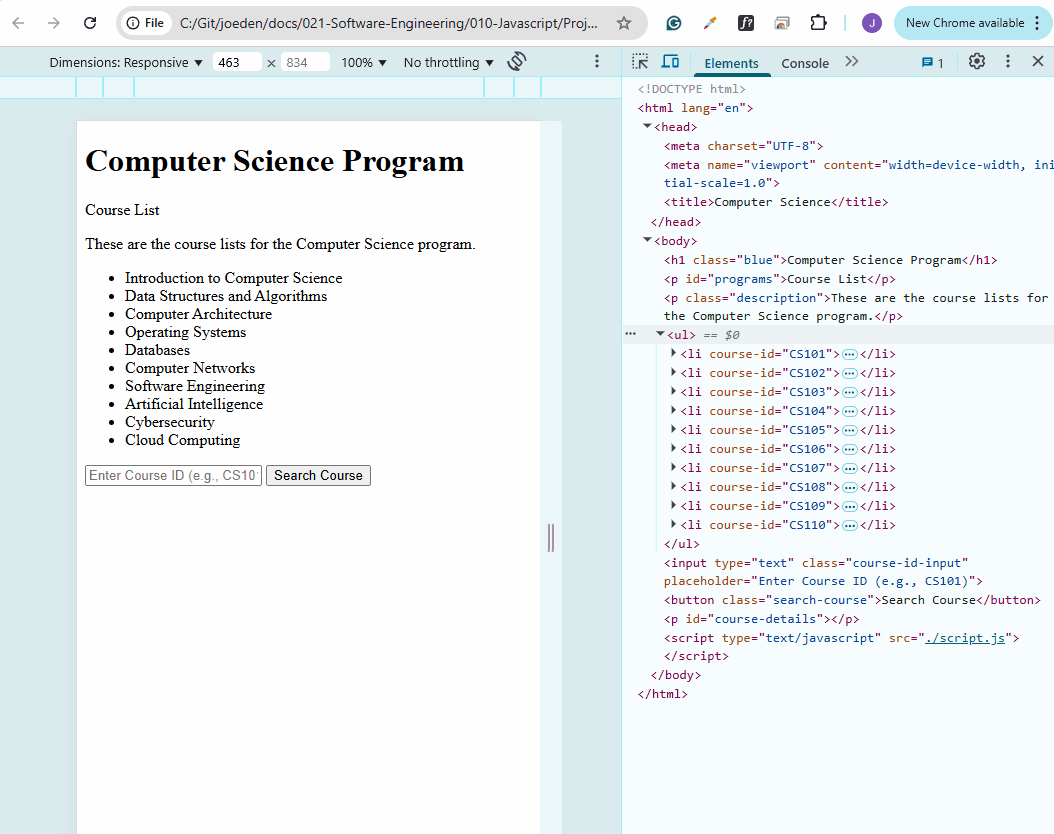Click the Enter Course ID input field
Viewport: 1054px width, 834px height.
point(173,475)
